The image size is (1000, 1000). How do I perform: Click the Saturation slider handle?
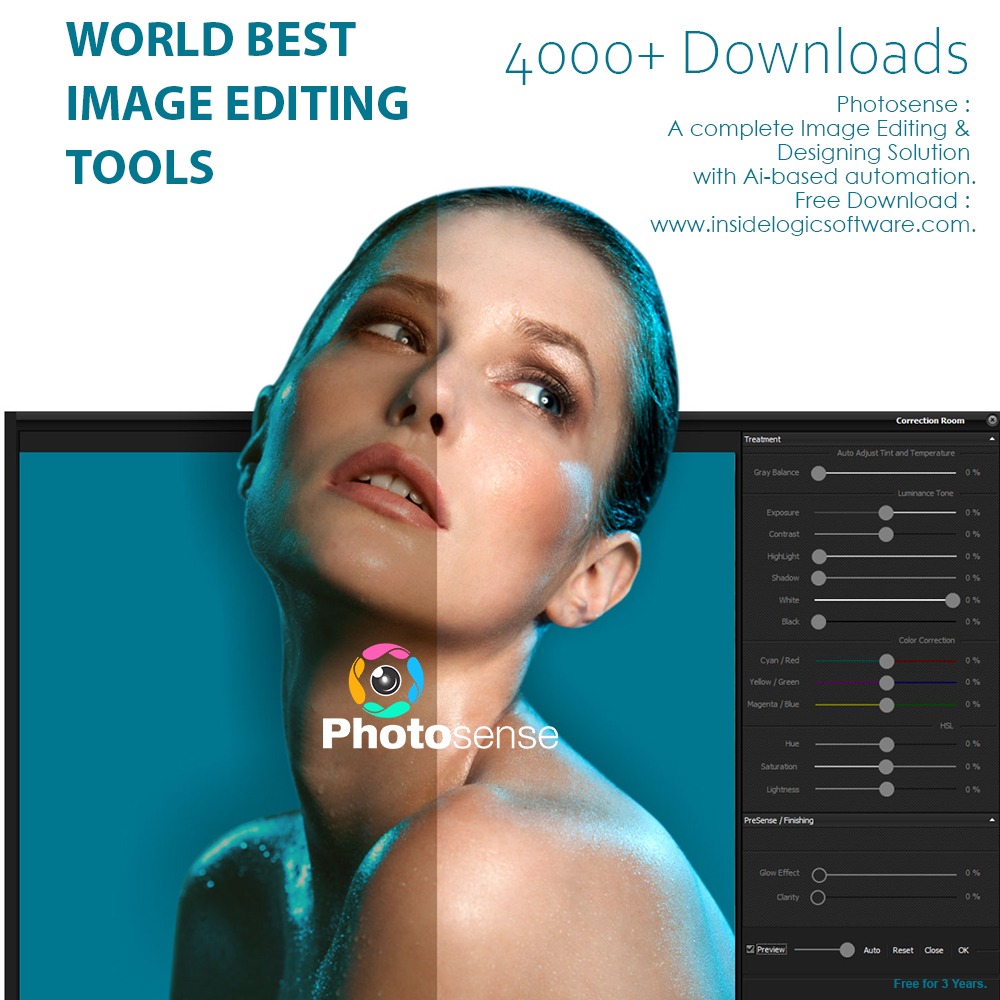click(x=886, y=766)
